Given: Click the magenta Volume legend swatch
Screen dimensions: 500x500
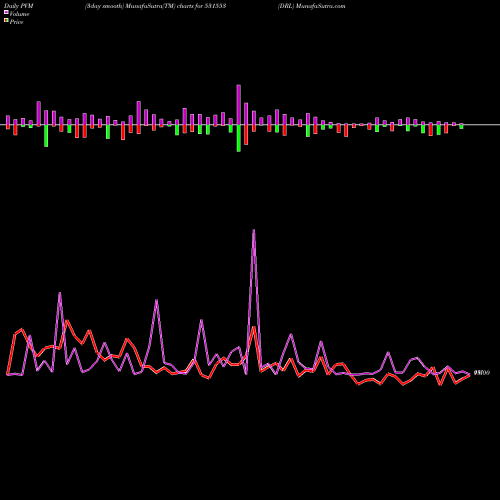Looking at the screenshot, I should point(6,12).
